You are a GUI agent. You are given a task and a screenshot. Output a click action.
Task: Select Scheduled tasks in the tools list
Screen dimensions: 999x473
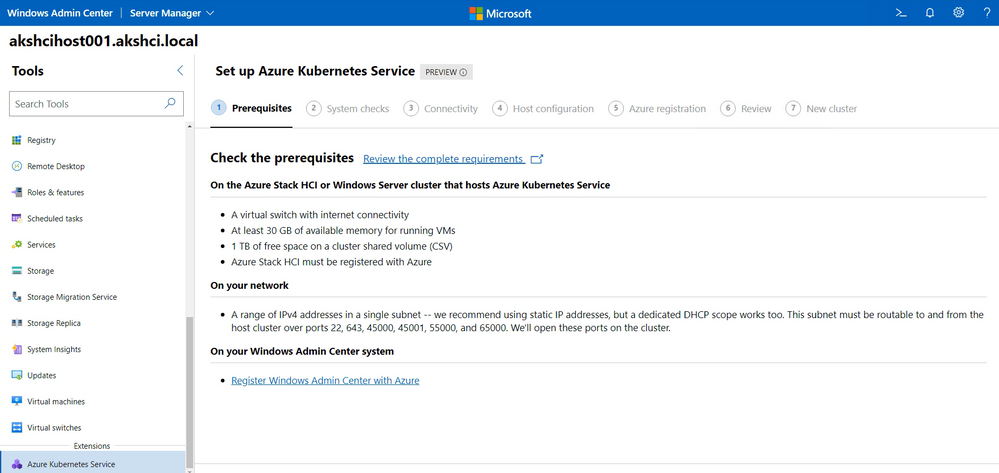tap(55, 219)
